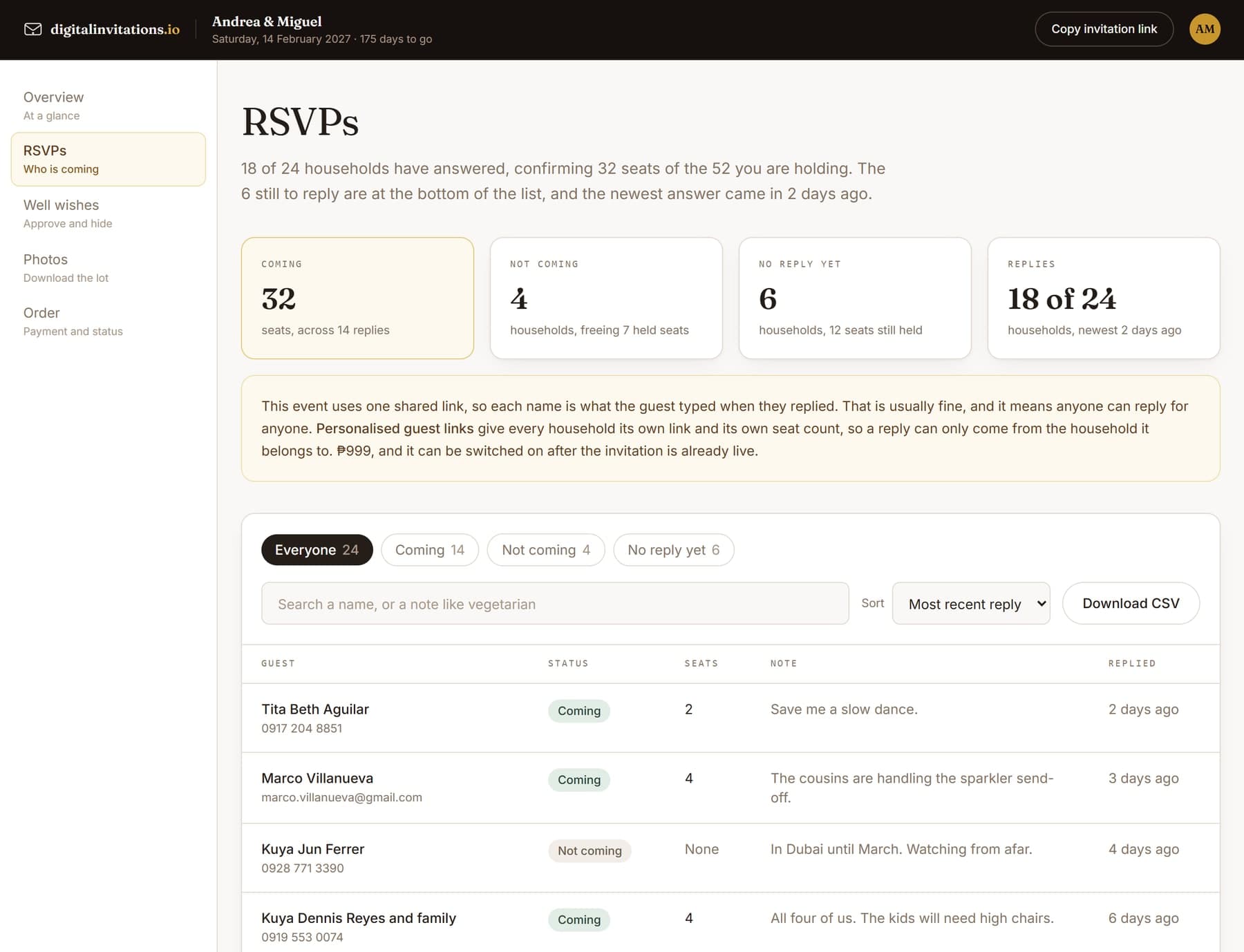Open the Photos sidebar section
The image size is (1244, 952).
(x=109, y=268)
